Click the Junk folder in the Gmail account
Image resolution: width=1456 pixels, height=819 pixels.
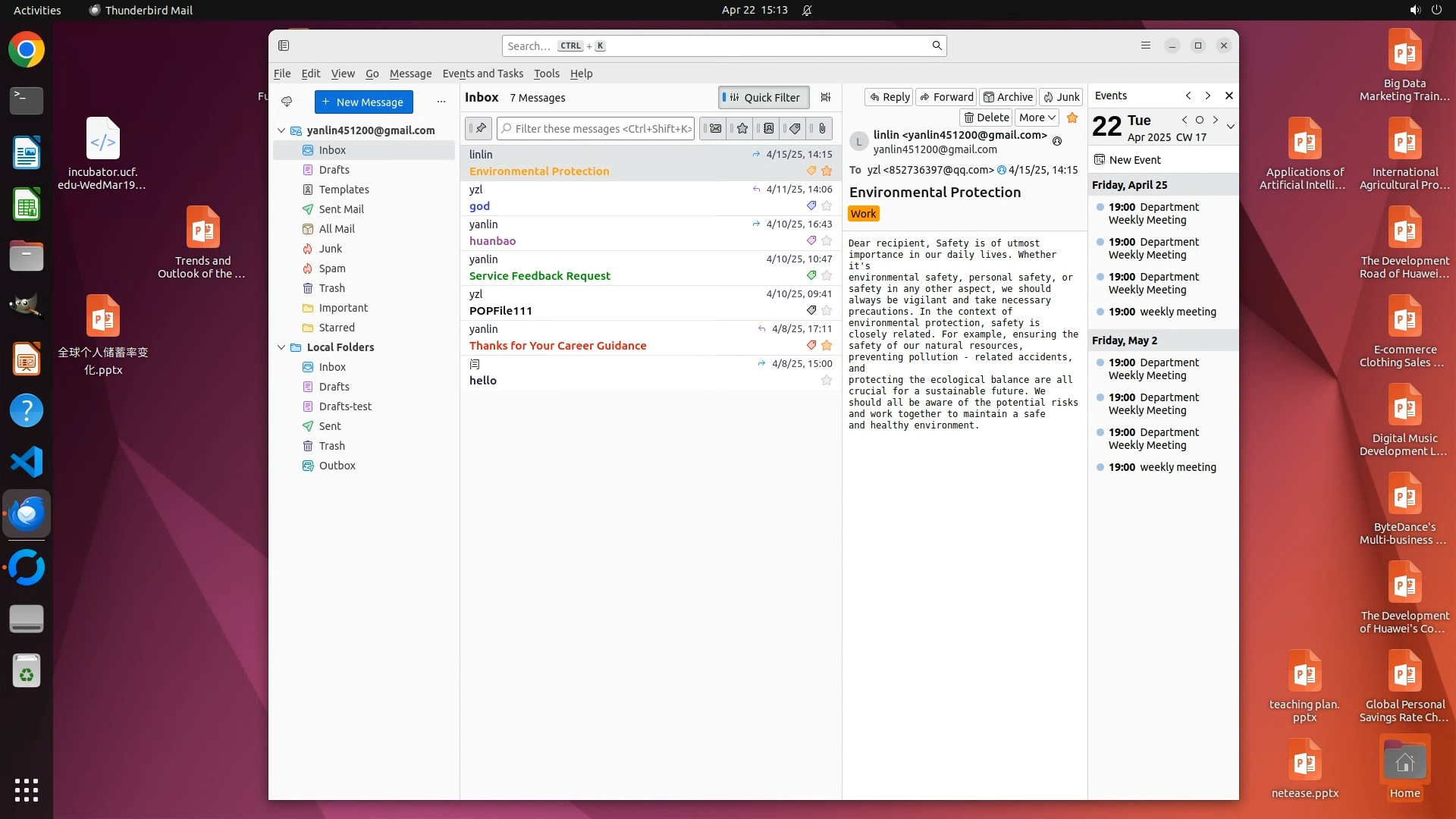pyautogui.click(x=330, y=249)
